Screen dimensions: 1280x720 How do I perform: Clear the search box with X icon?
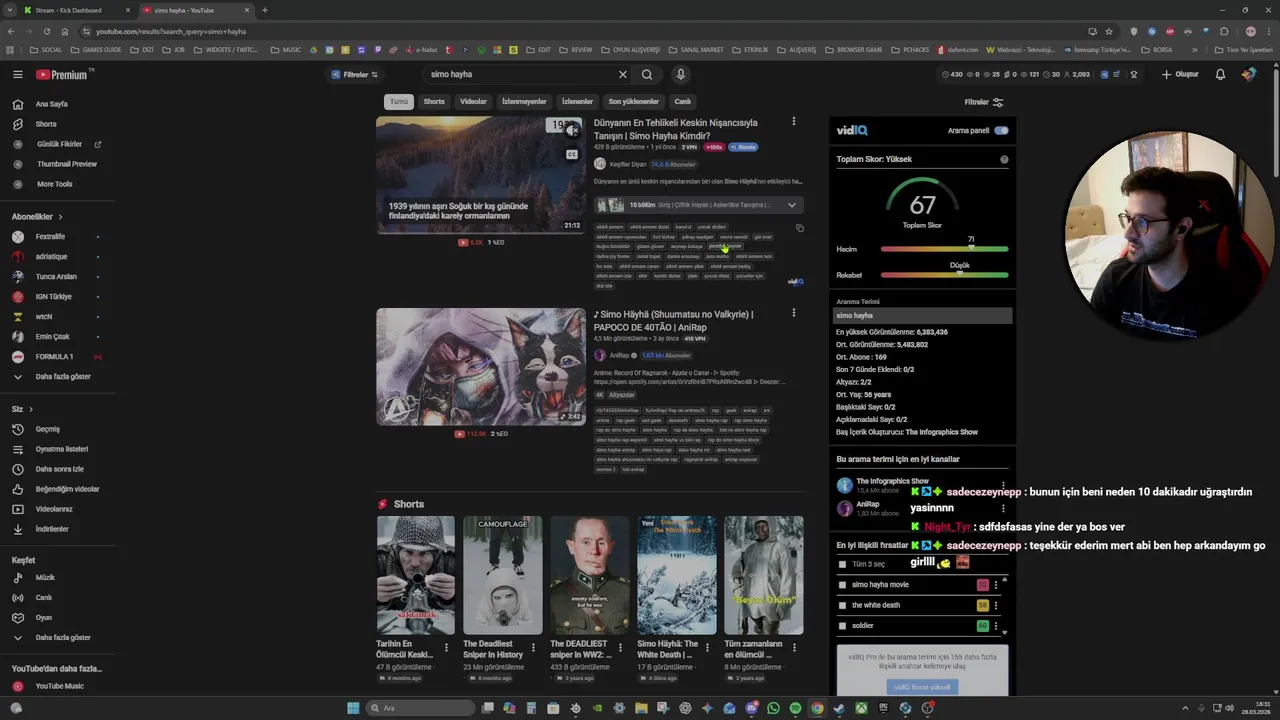tap(622, 74)
